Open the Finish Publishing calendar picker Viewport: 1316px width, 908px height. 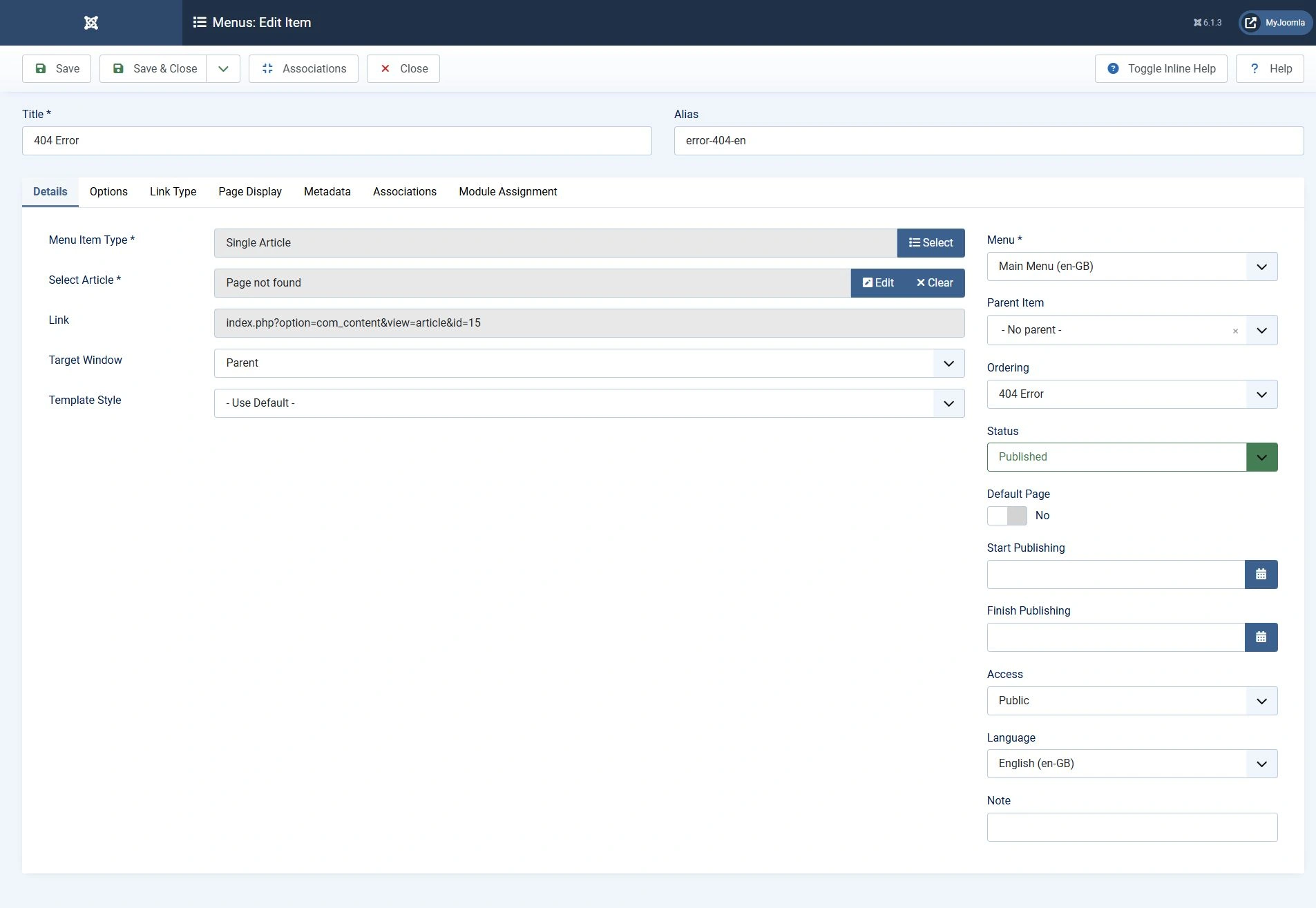tap(1261, 637)
